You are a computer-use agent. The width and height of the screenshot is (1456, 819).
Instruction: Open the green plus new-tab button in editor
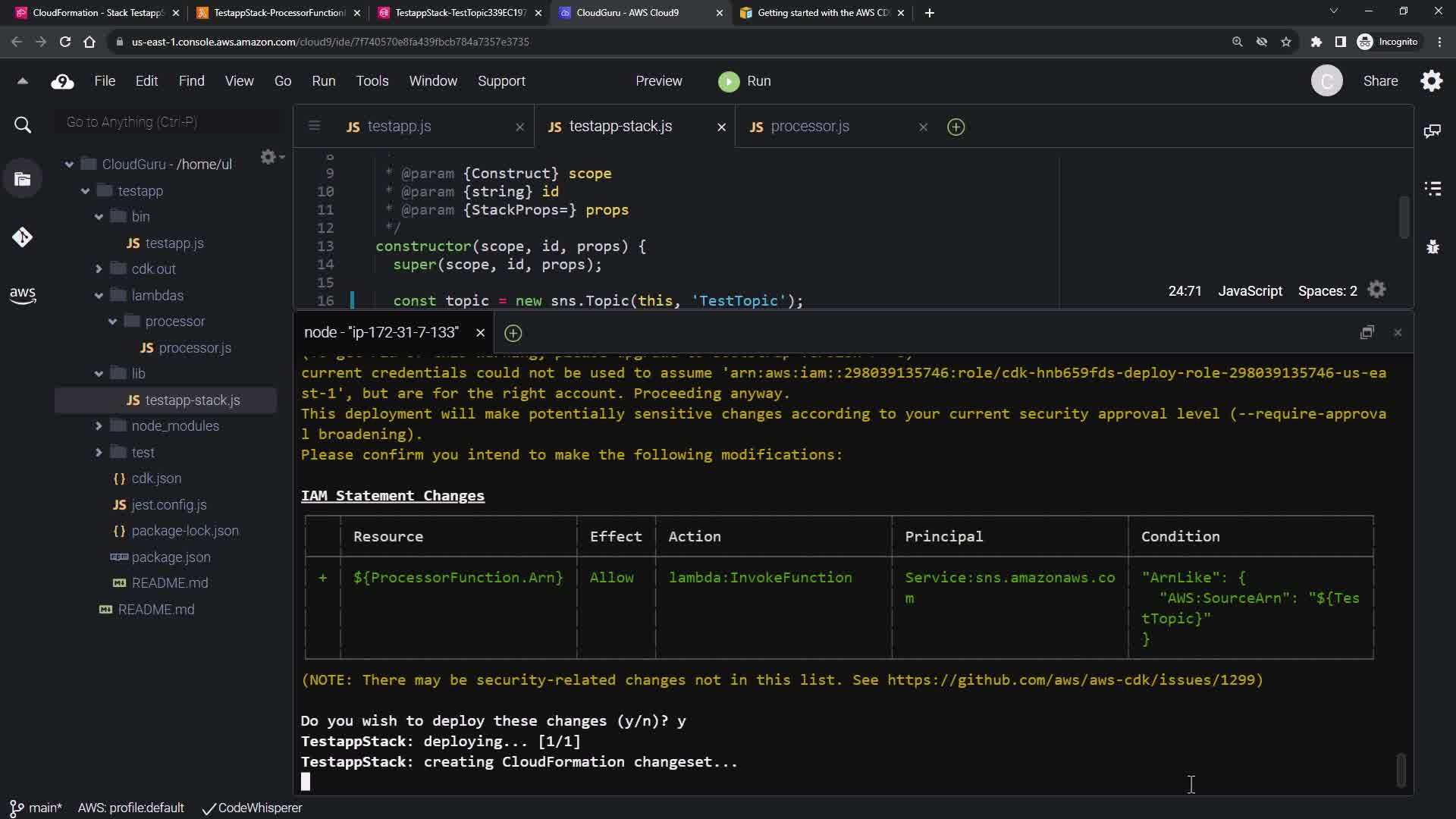(x=955, y=127)
